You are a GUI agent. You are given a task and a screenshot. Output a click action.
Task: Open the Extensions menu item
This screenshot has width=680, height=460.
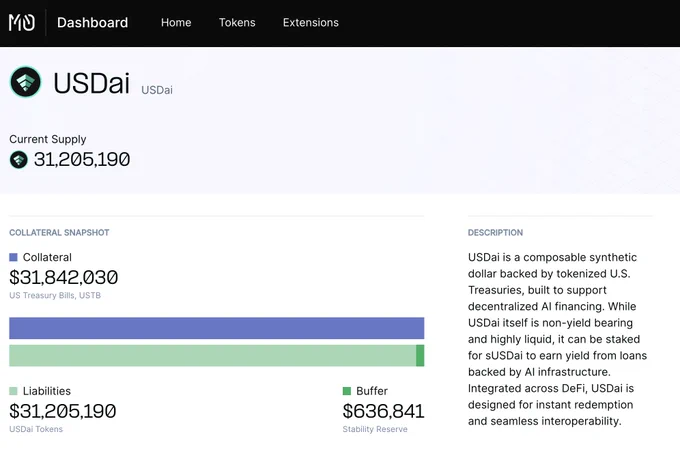pos(311,23)
